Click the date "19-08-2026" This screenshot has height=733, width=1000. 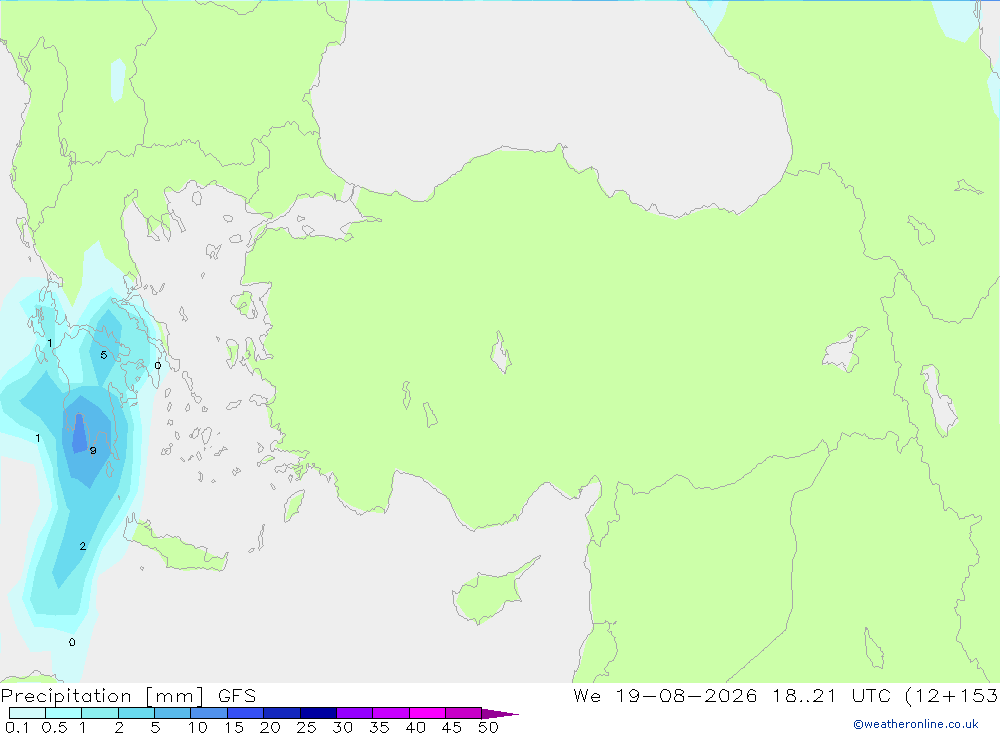[686, 695]
